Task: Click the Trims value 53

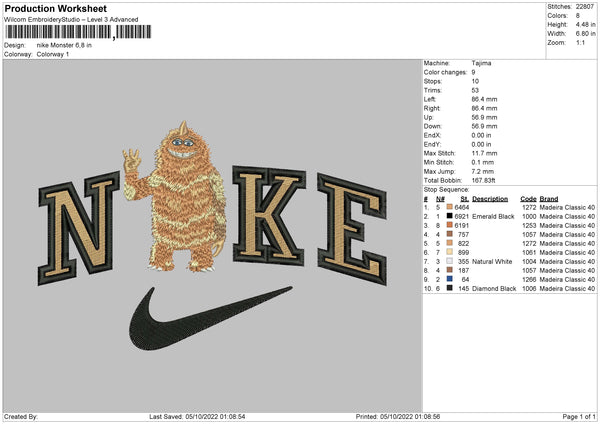Action: click(475, 90)
